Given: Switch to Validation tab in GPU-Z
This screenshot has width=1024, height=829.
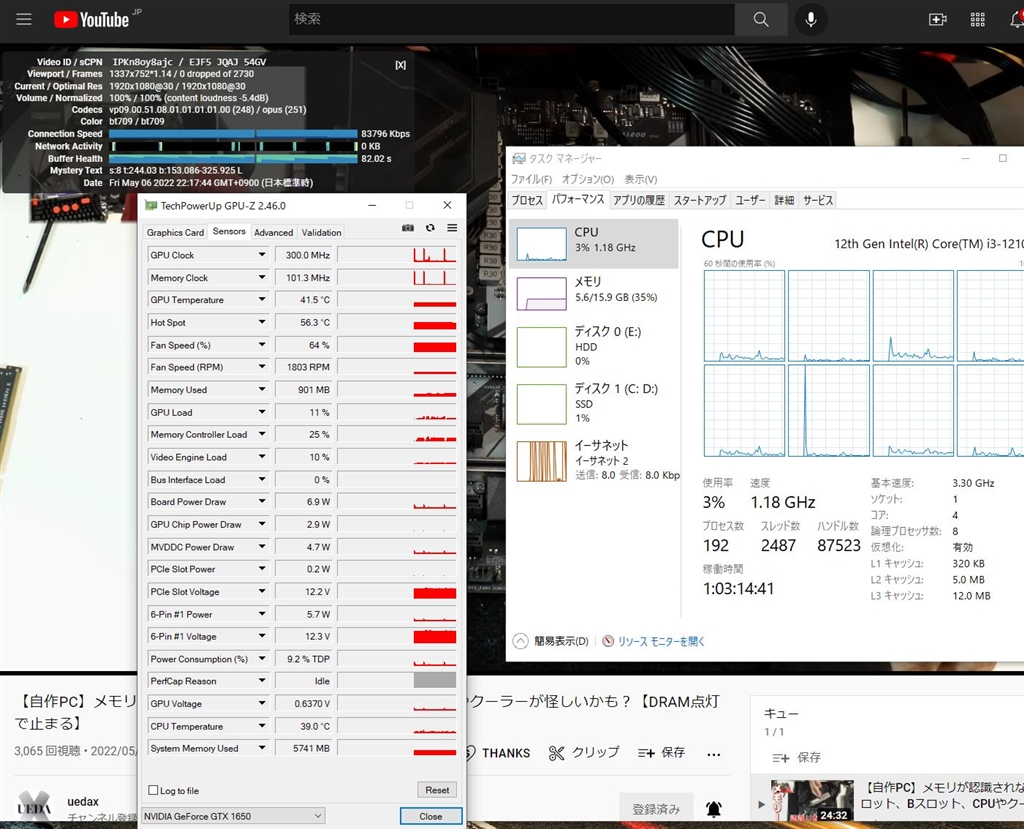Looking at the screenshot, I should point(321,232).
